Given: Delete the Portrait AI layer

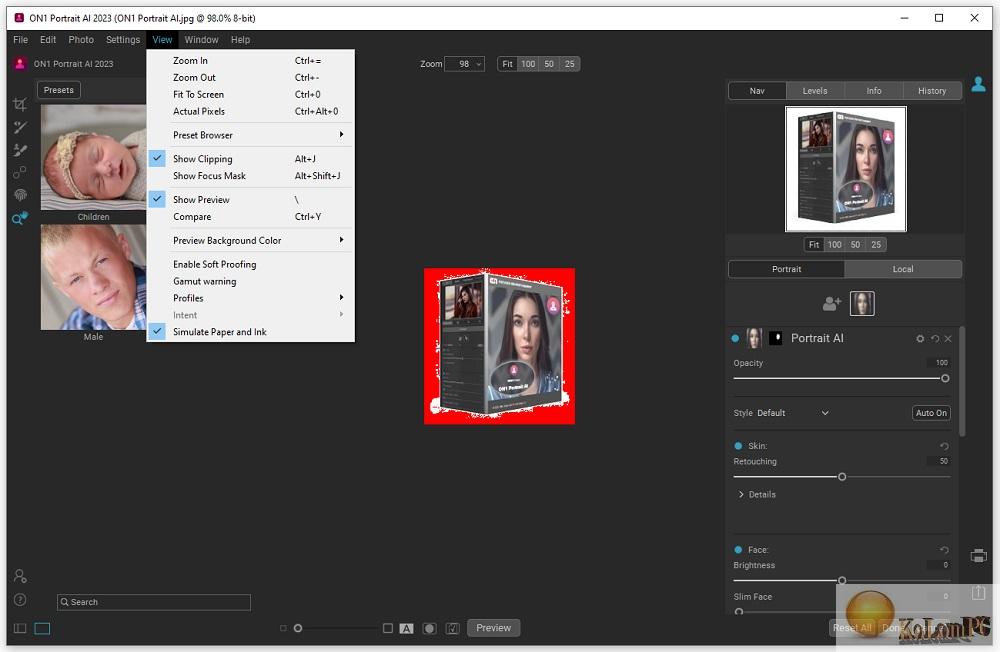Looking at the screenshot, I should [948, 339].
